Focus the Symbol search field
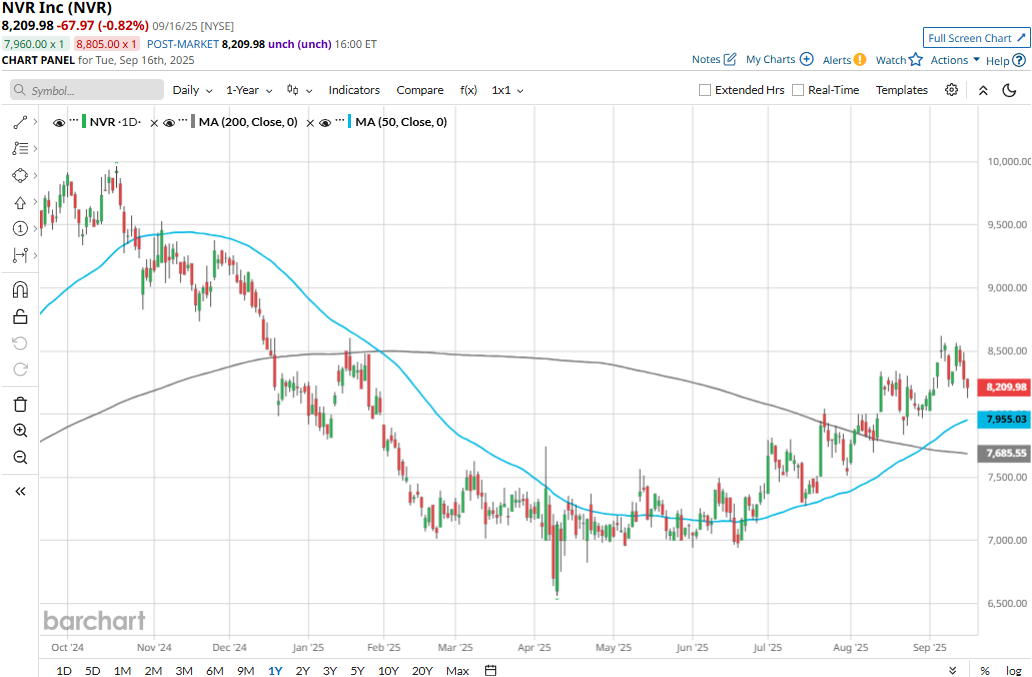 [x=87, y=90]
